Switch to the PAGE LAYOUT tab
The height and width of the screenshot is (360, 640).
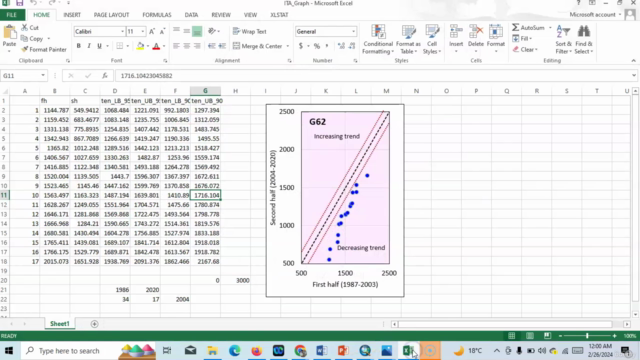click(x=111, y=15)
